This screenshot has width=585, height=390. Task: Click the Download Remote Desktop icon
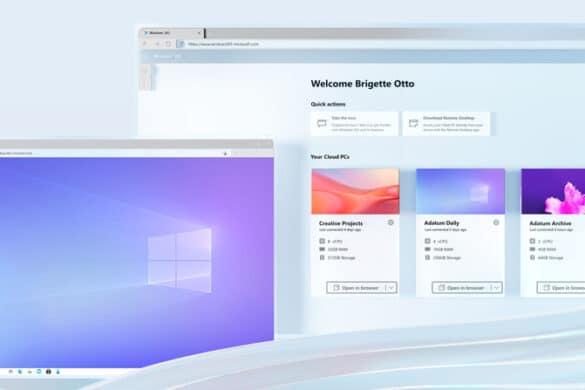click(x=413, y=123)
